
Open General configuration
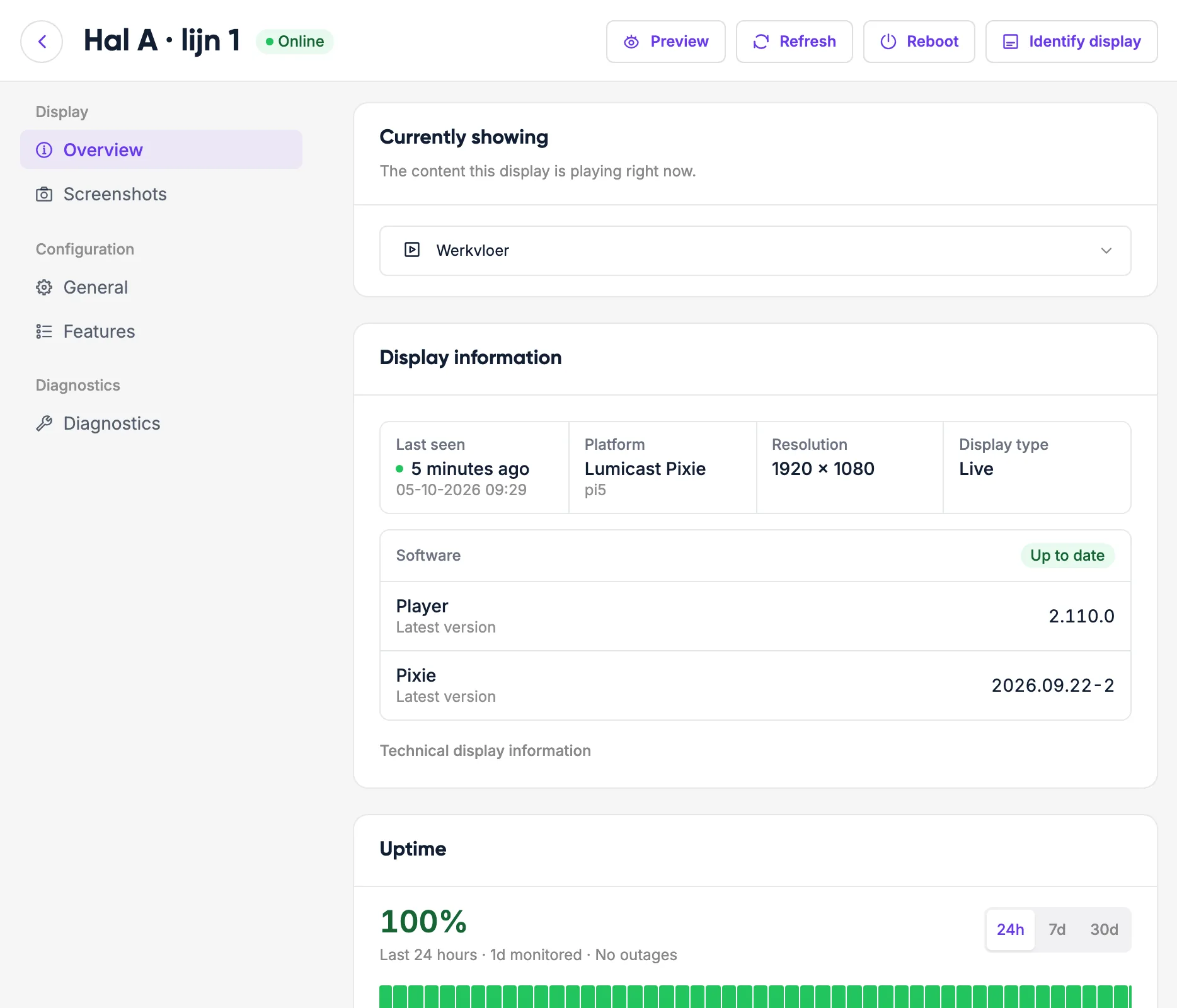coord(161,287)
